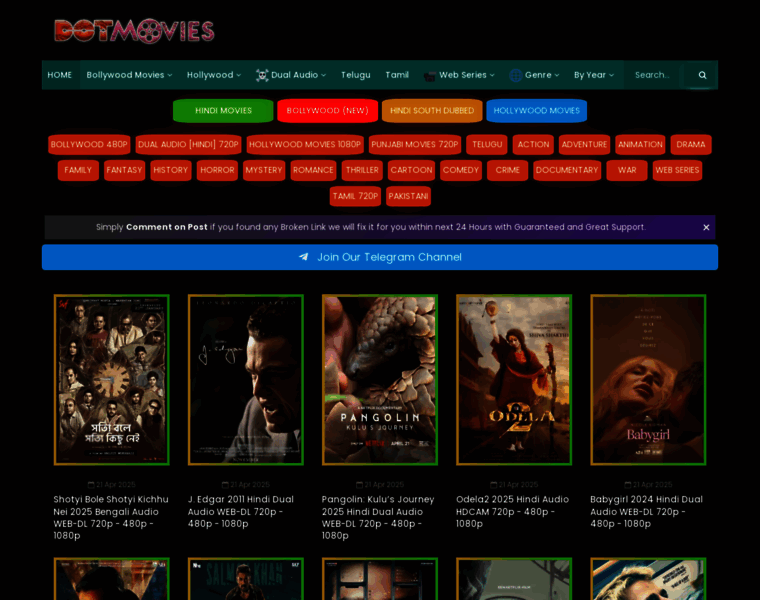Open the Web Series dropdown

tap(459, 75)
